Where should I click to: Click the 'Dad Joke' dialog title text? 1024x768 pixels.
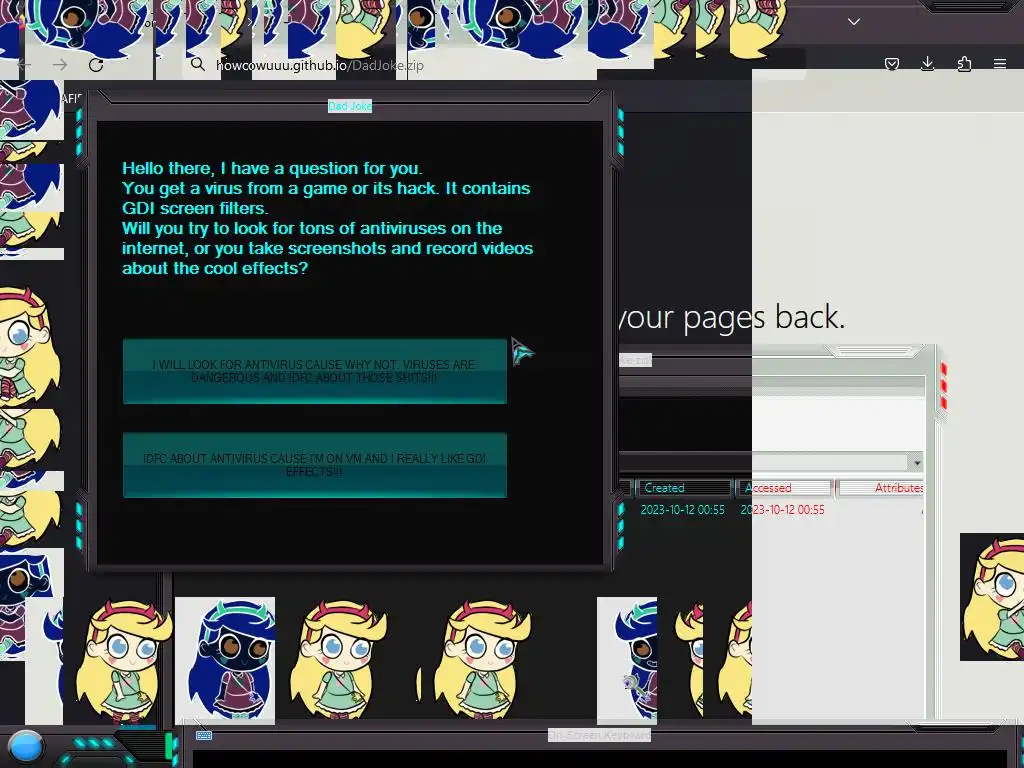350,106
